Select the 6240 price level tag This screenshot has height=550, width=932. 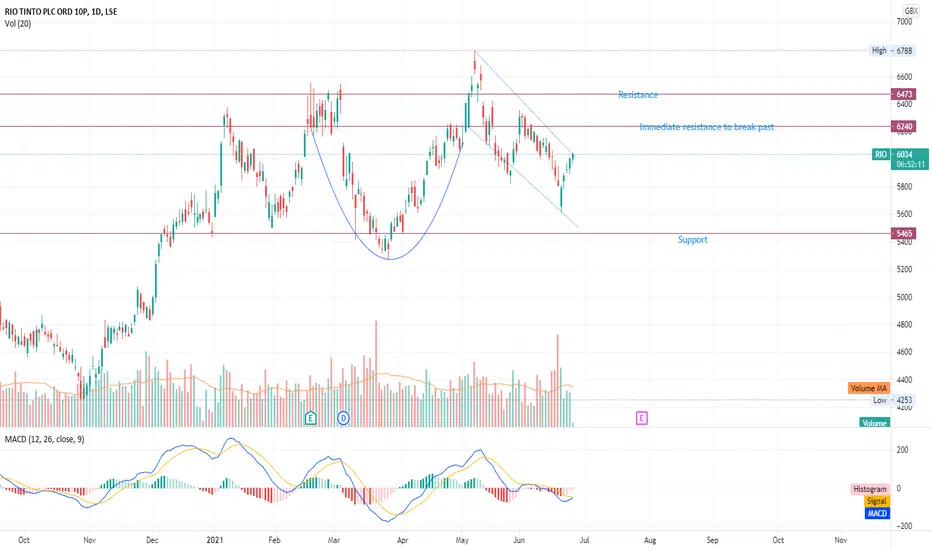pyautogui.click(x=903, y=126)
